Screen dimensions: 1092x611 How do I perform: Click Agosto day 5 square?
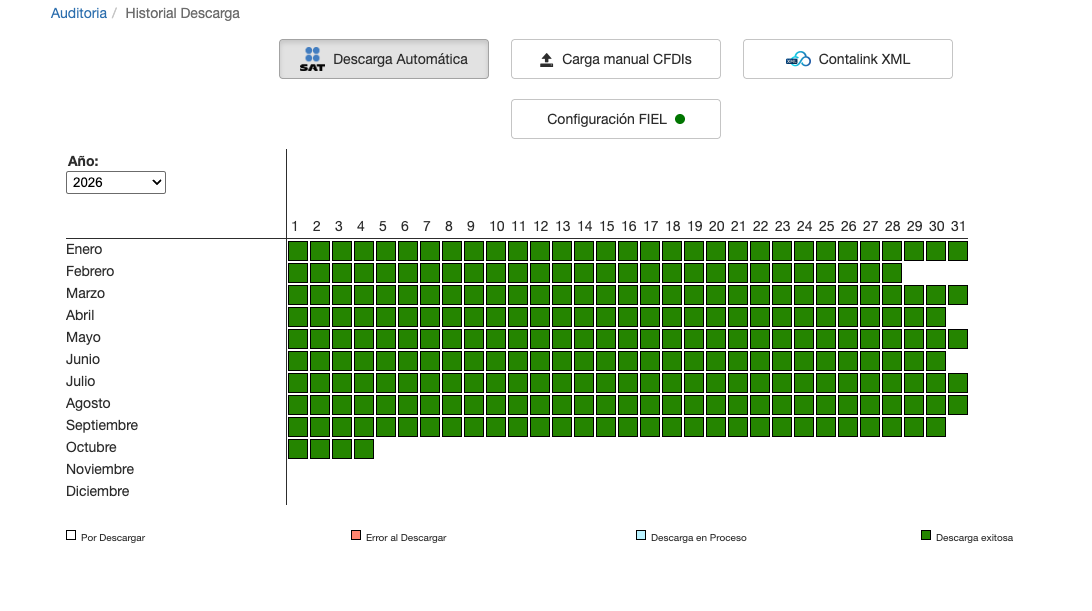[386, 405]
